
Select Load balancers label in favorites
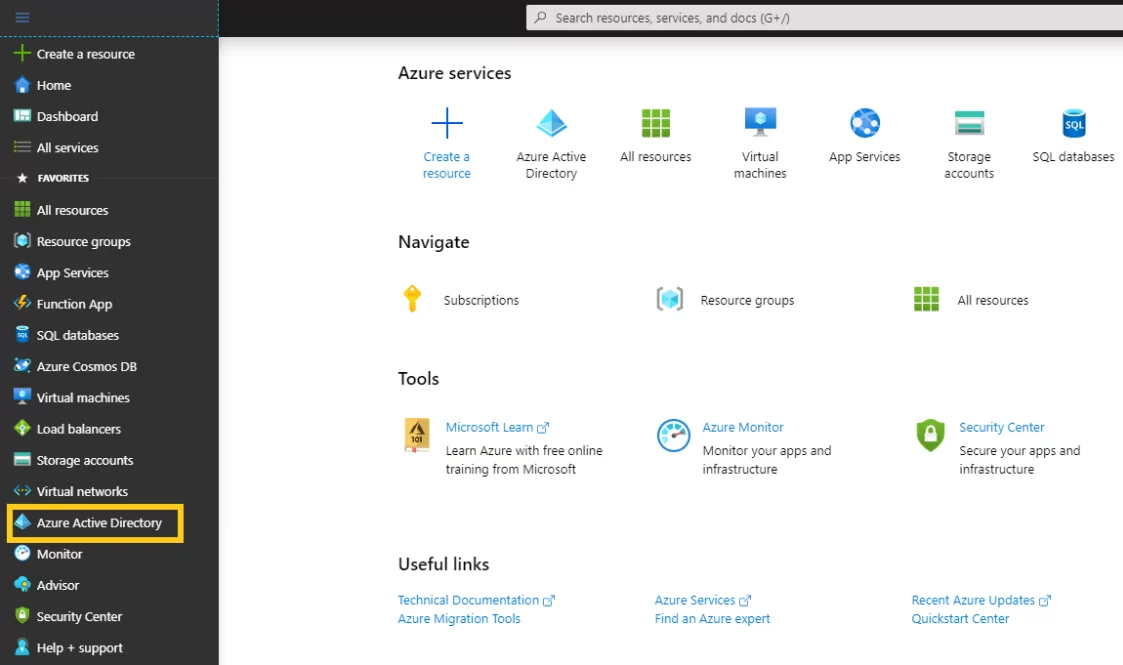point(79,429)
